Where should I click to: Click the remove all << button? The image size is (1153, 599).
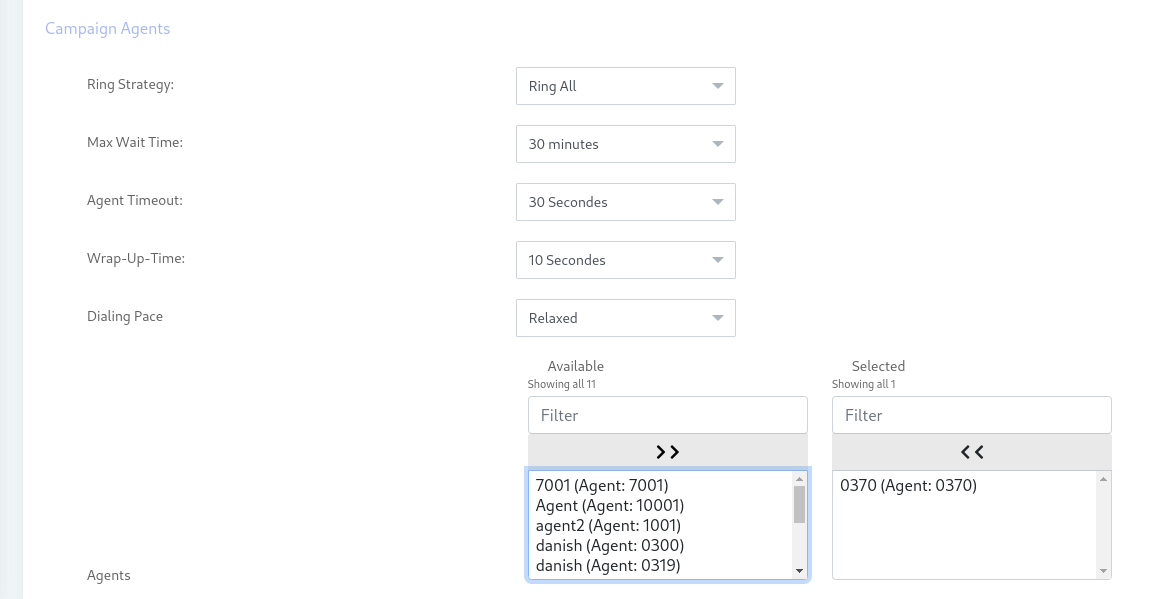coord(971,452)
